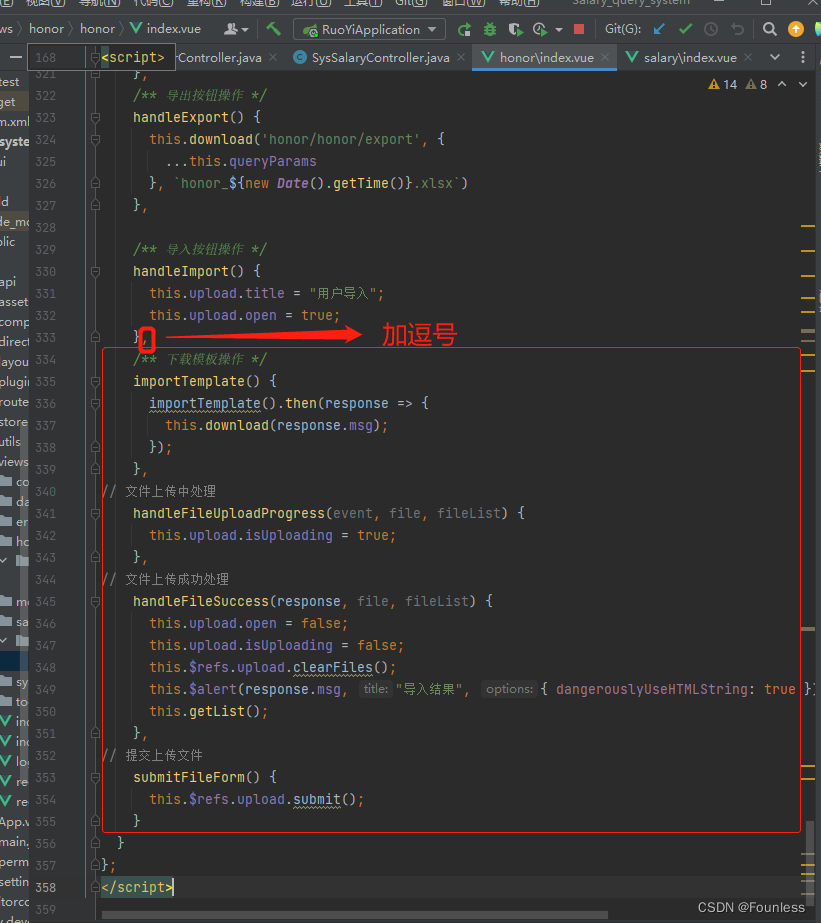Click the orange IDE update icon
The height and width of the screenshot is (923, 821).
tap(796, 29)
